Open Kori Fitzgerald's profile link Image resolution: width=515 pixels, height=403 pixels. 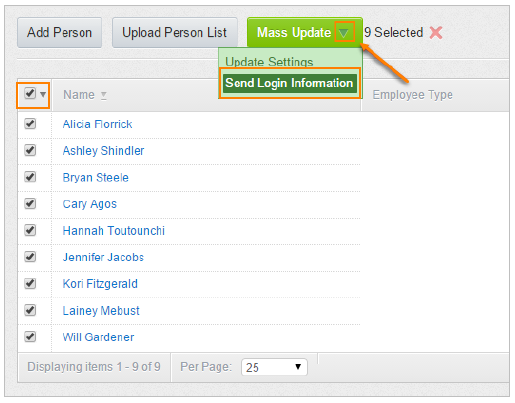(x=100, y=284)
